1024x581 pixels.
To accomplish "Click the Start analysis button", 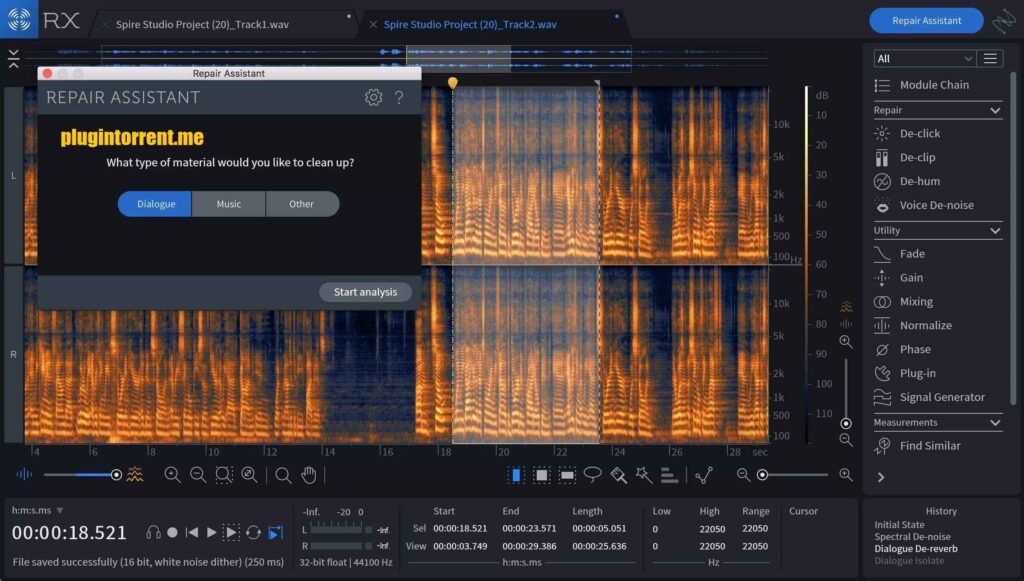I will pos(365,292).
